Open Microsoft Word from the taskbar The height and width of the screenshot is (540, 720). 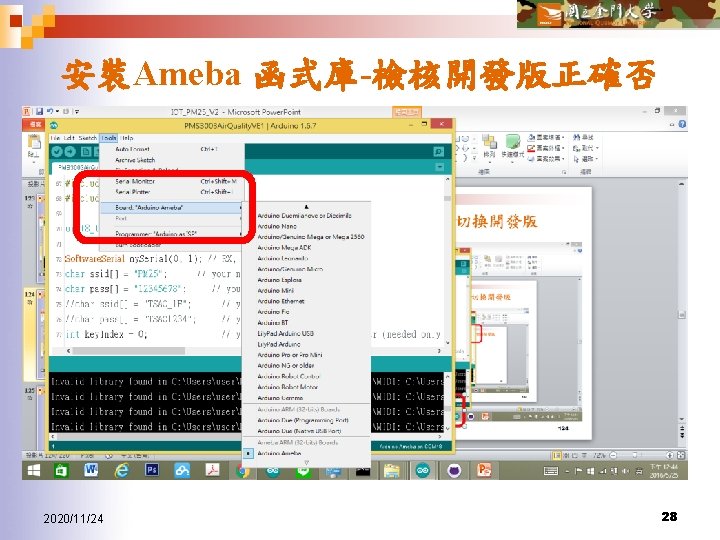pyautogui.click(x=91, y=470)
